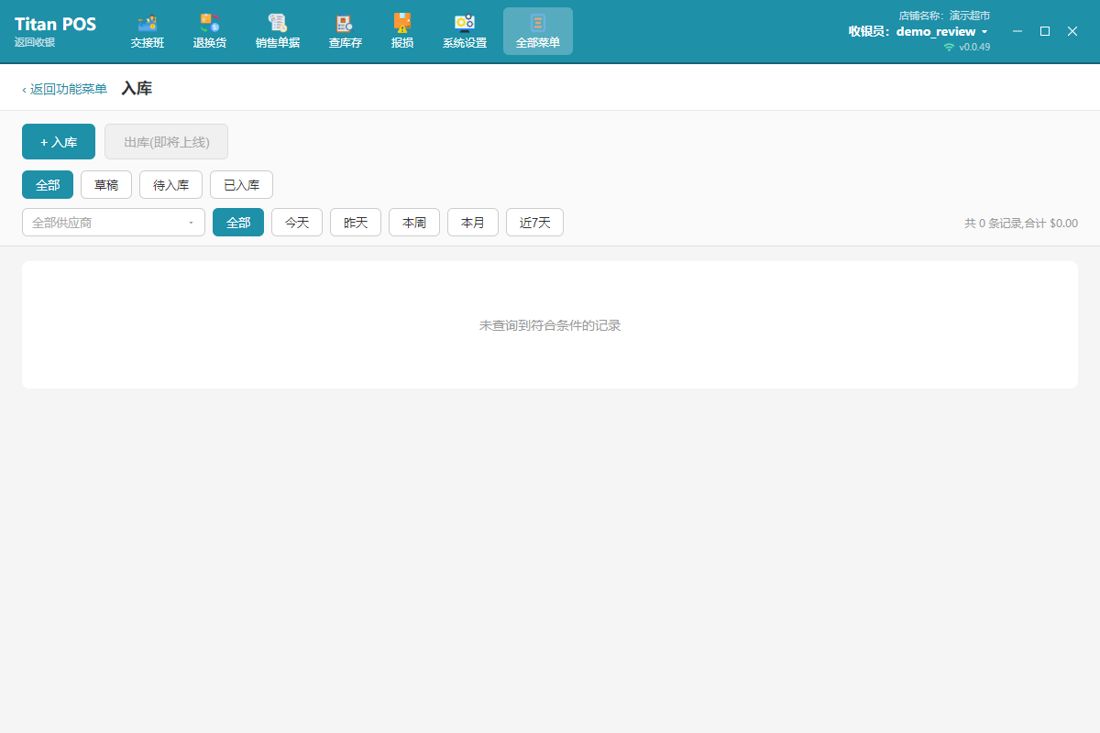The height and width of the screenshot is (733, 1100).
Task: Click the Titan POS 返回收银 logo
Action: [x=55, y=32]
